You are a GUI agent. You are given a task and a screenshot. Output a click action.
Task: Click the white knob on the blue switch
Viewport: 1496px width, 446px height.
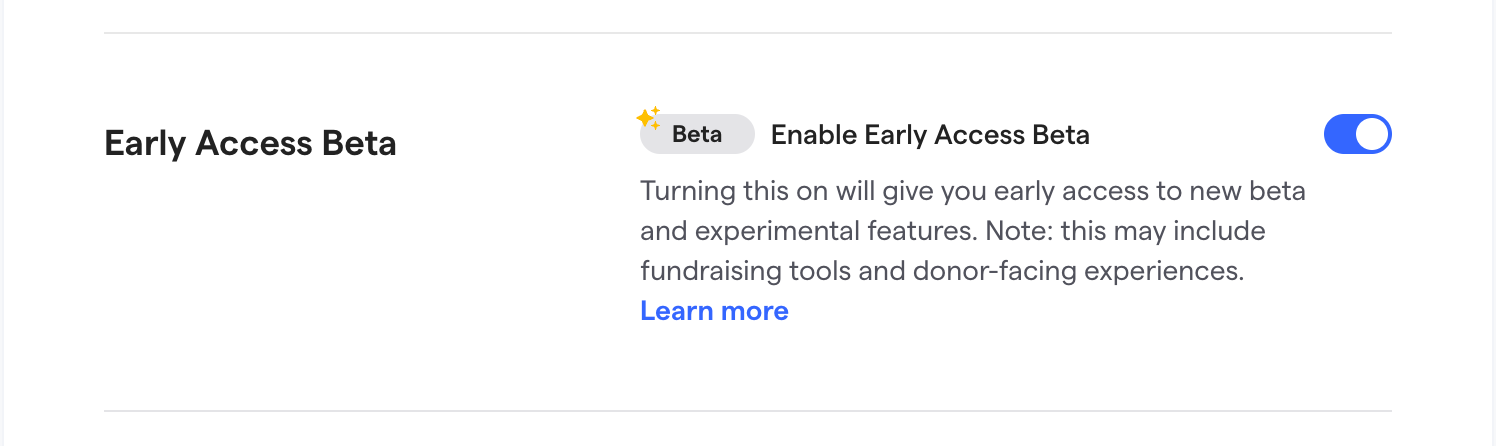(1372, 134)
